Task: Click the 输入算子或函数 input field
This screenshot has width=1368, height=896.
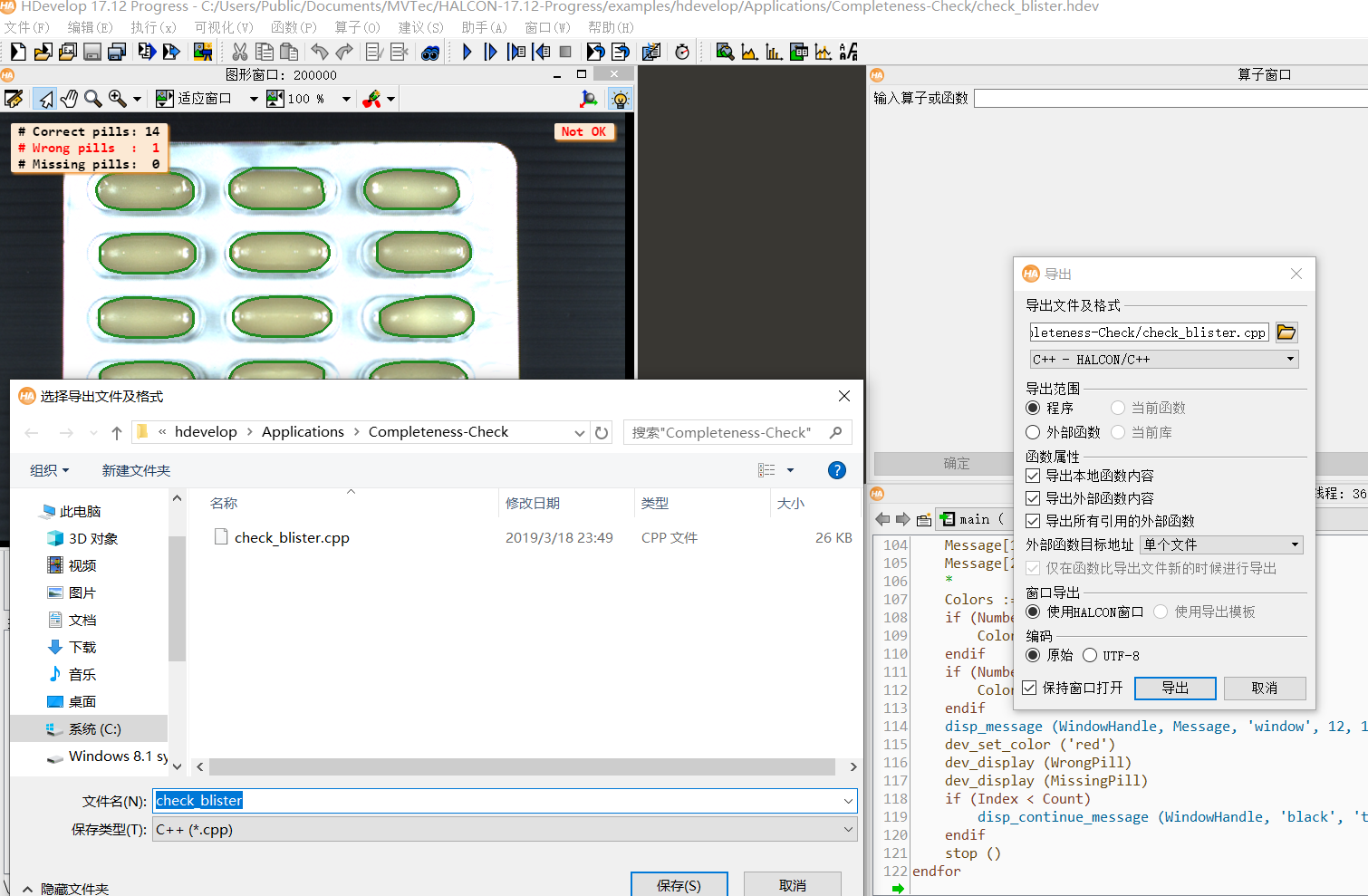Action: pos(1171,98)
